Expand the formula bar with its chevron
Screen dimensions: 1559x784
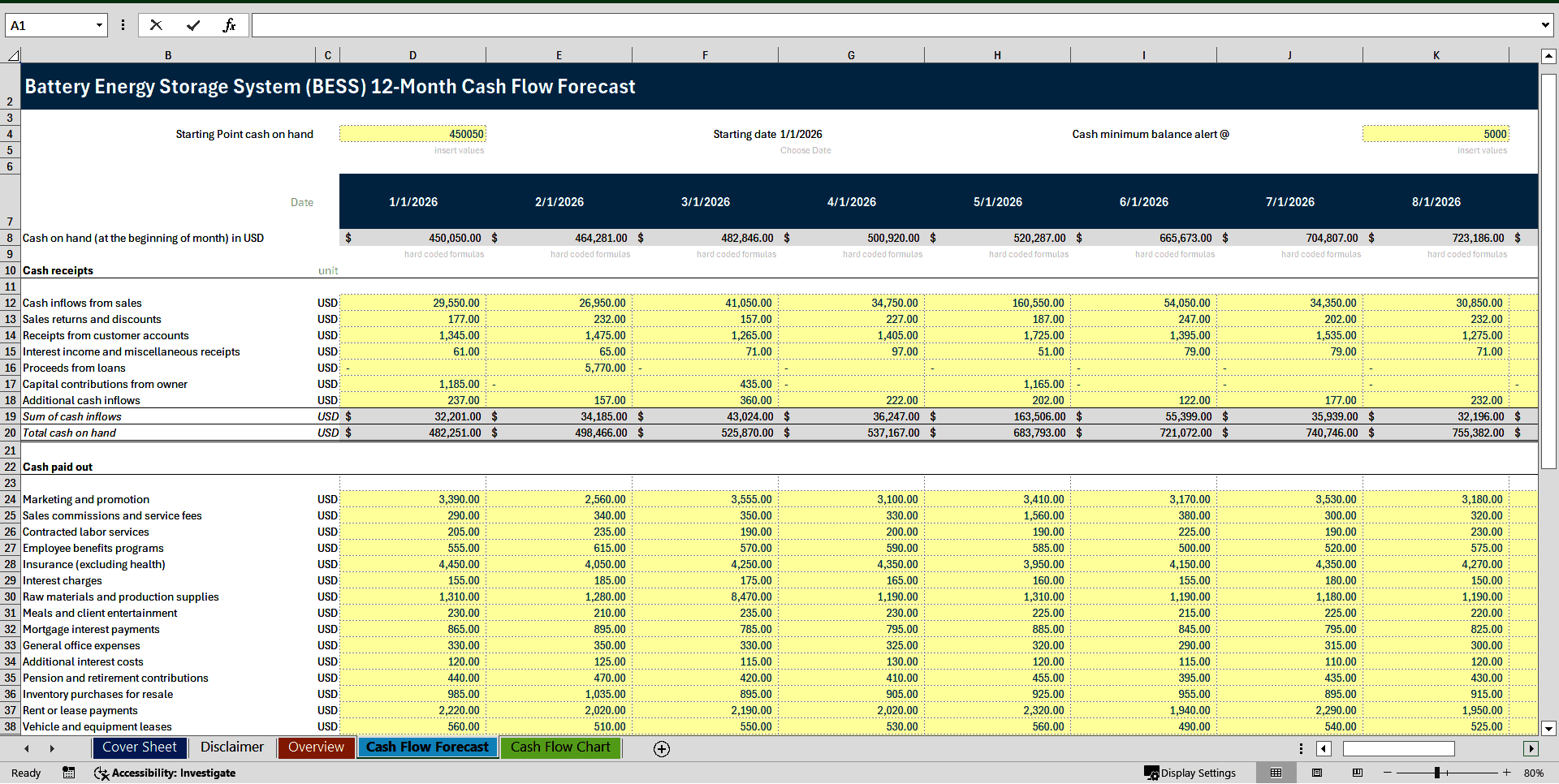point(1544,25)
